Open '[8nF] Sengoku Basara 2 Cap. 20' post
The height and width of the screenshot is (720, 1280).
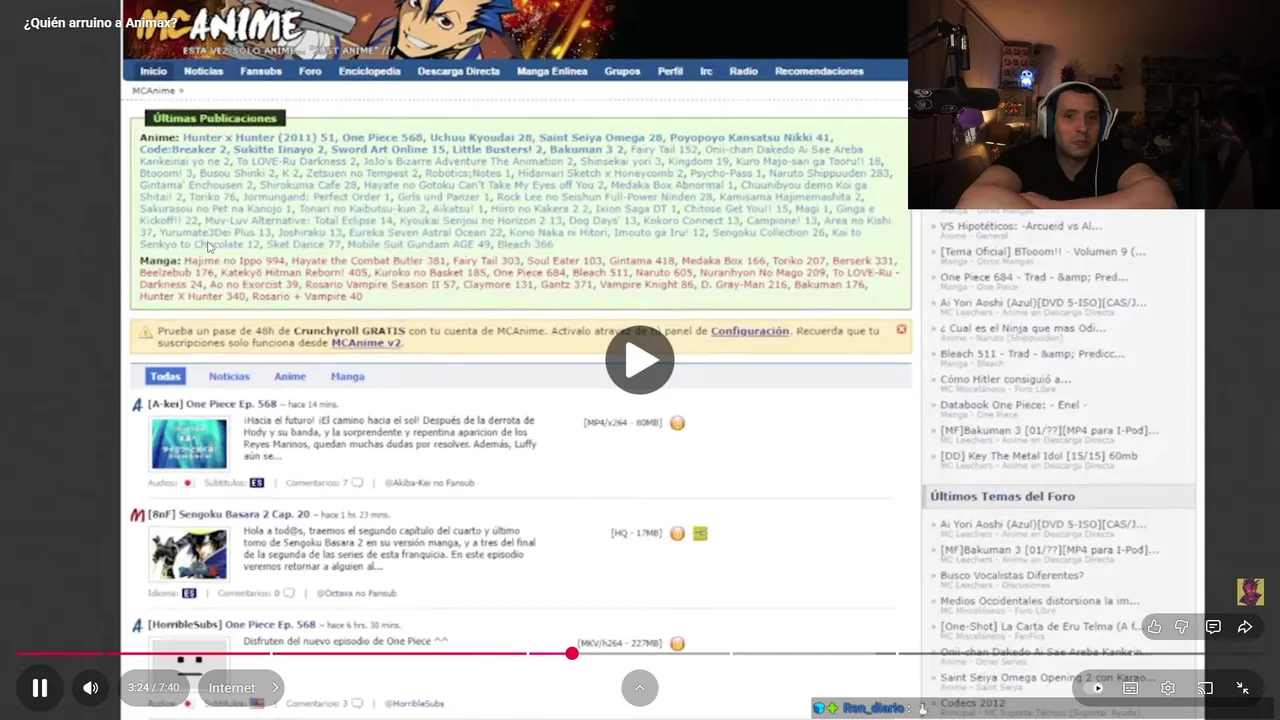pyautogui.click(x=229, y=514)
